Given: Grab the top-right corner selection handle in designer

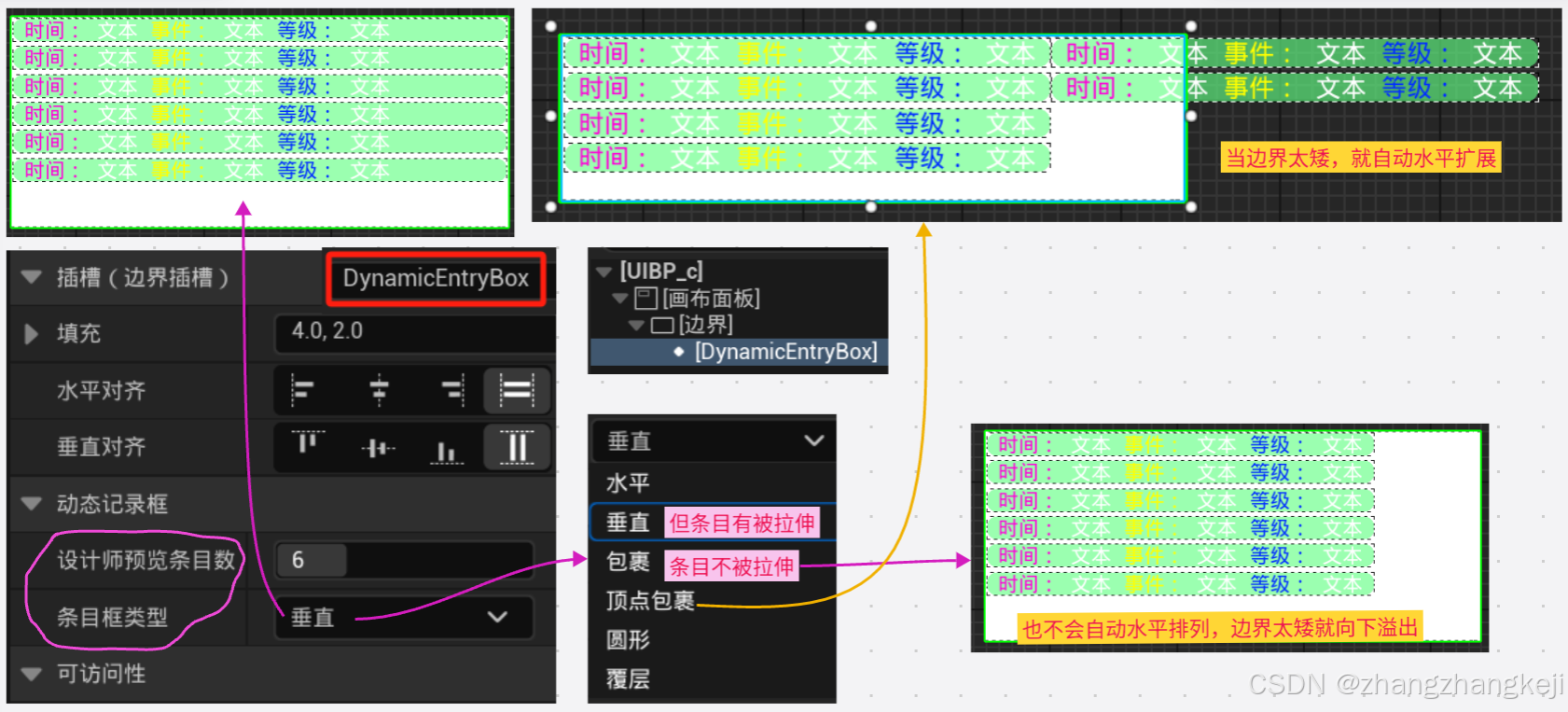Looking at the screenshot, I should pyautogui.click(x=1191, y=26).
